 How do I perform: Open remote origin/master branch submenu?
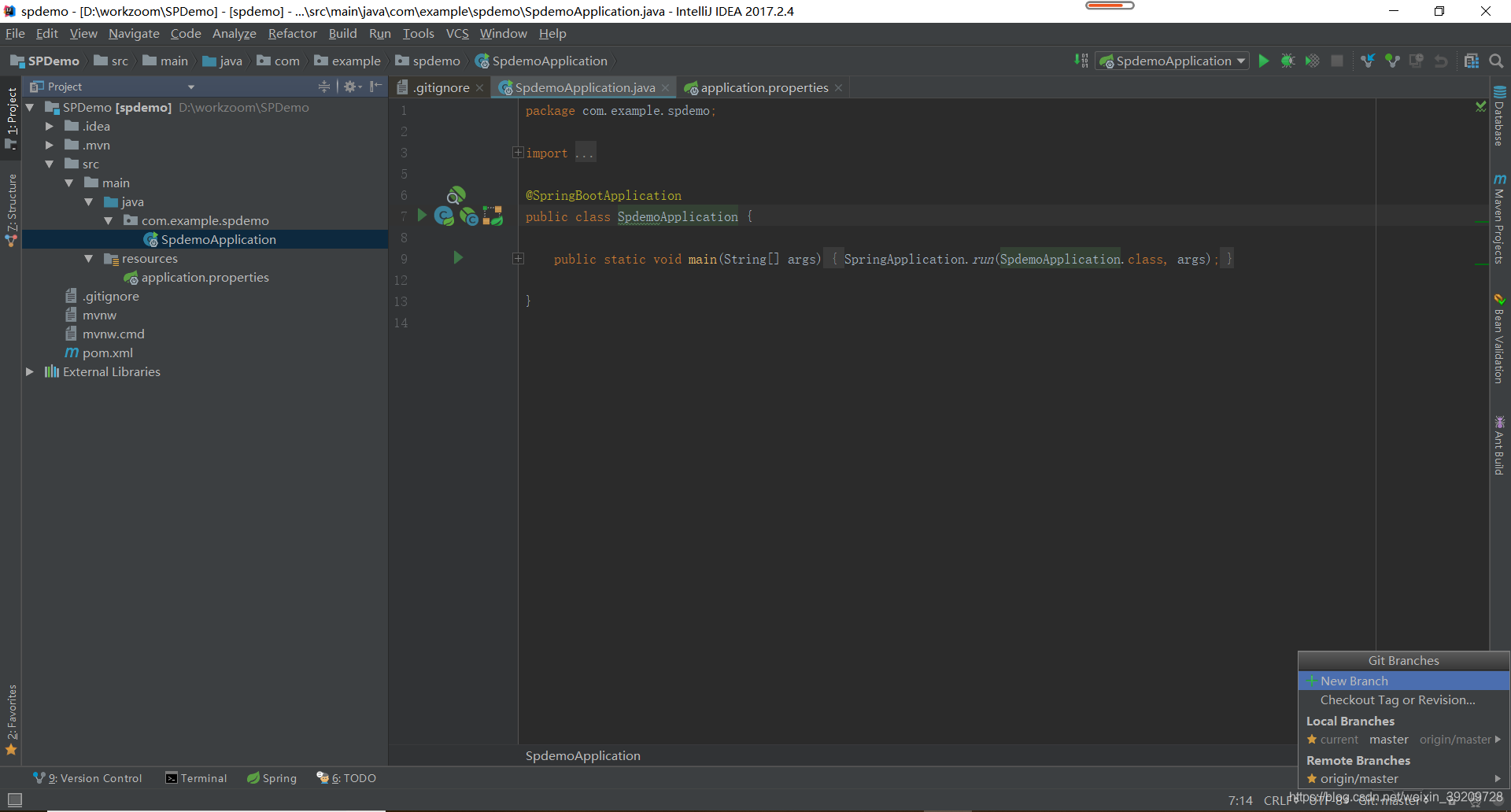tap(1403, 779)
